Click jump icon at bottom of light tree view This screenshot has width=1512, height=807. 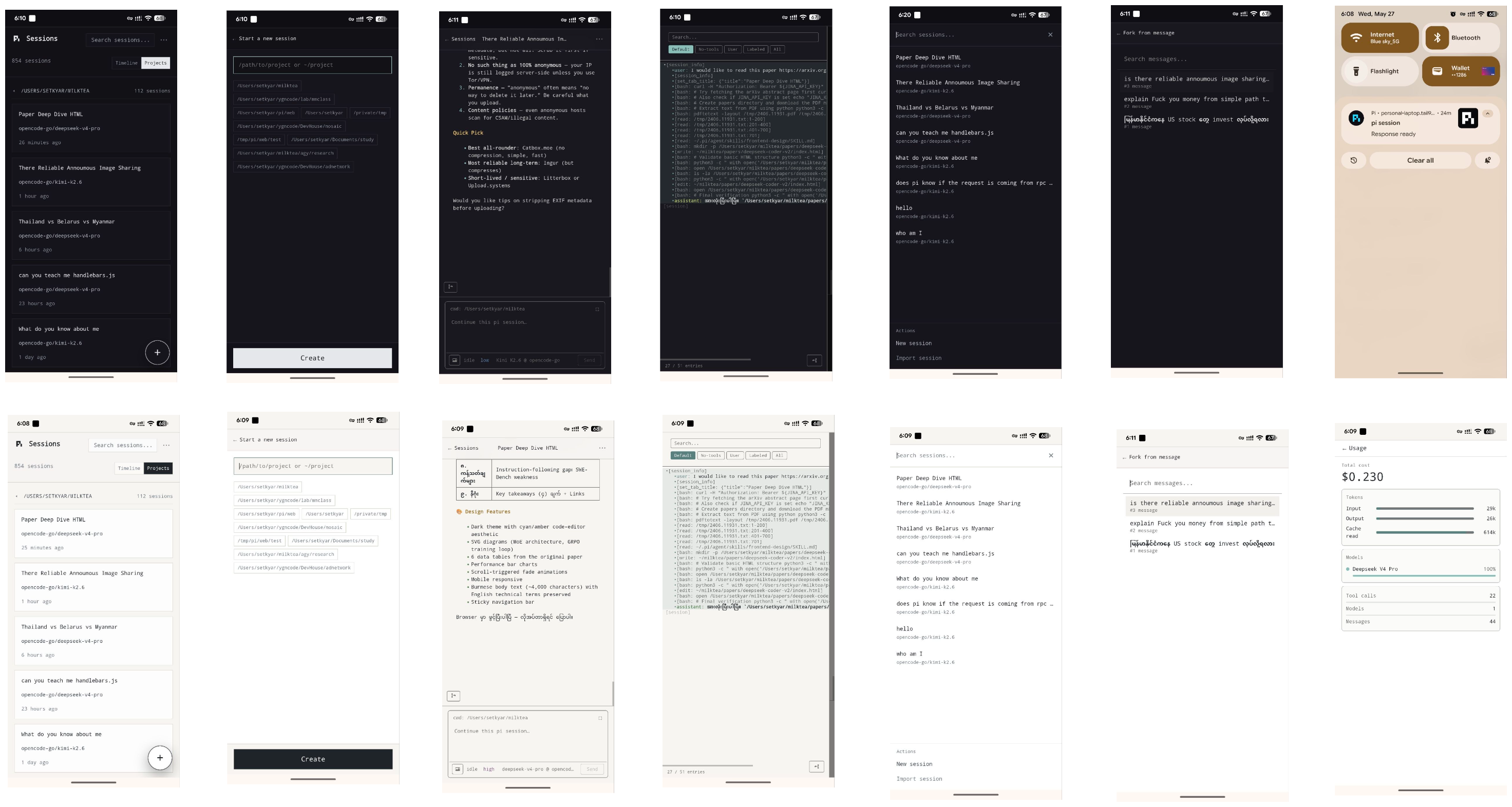817,766
